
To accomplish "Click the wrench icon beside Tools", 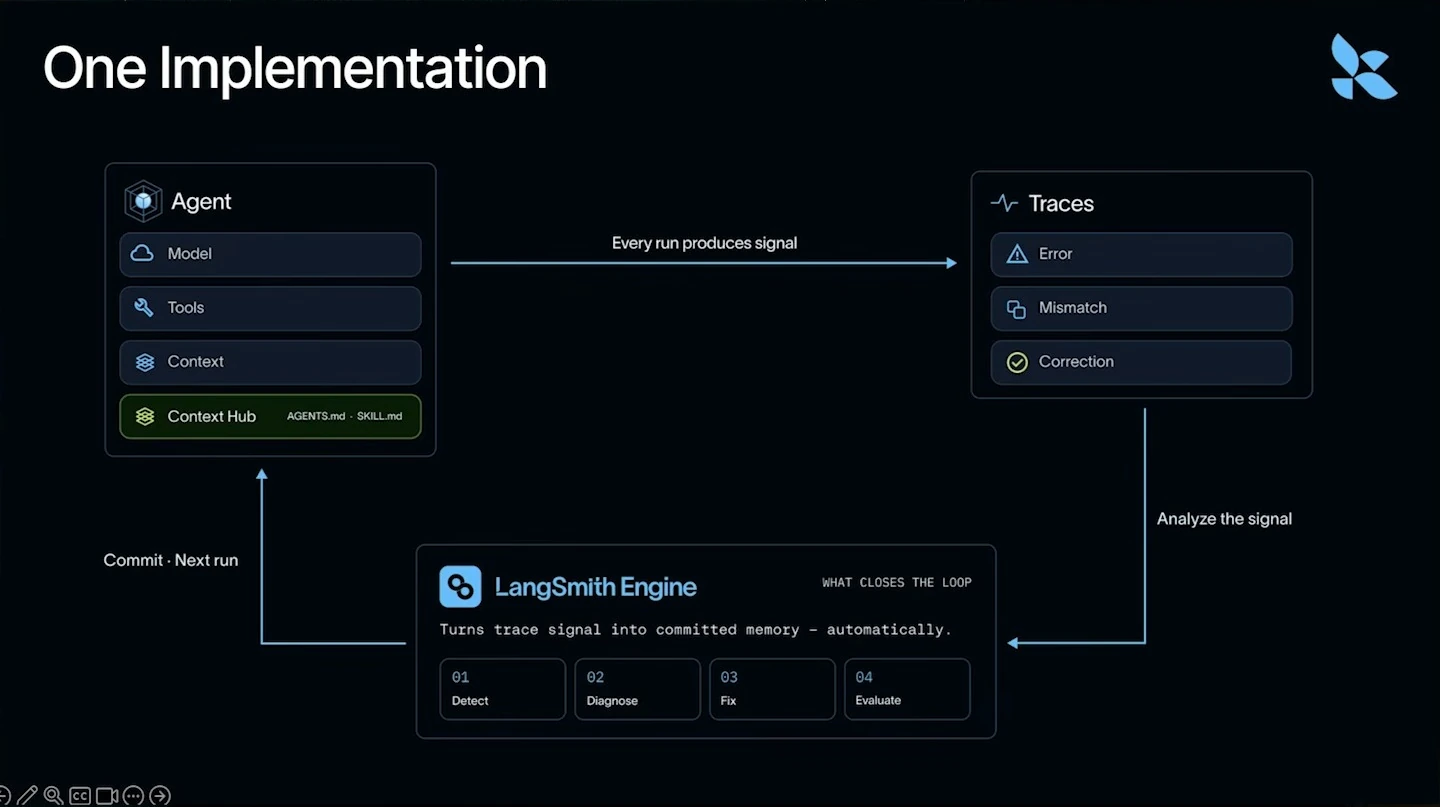I will [143, 308].
